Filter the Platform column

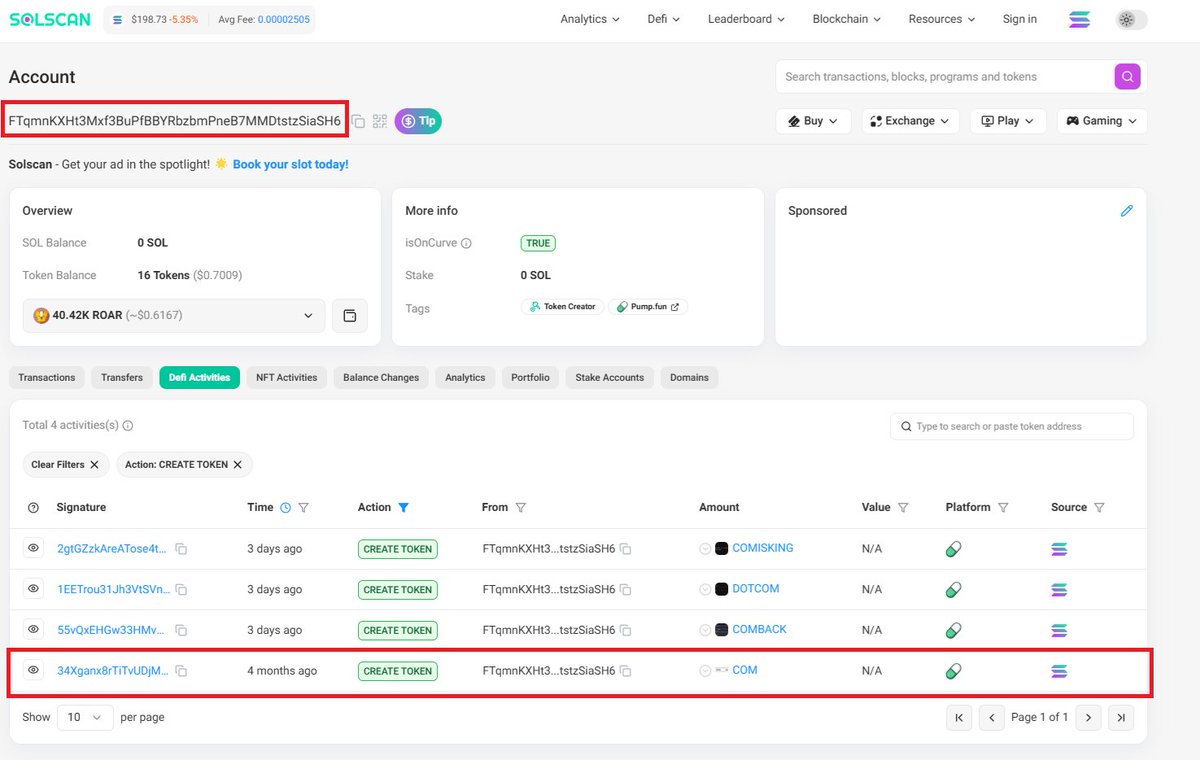point(1003,508)
